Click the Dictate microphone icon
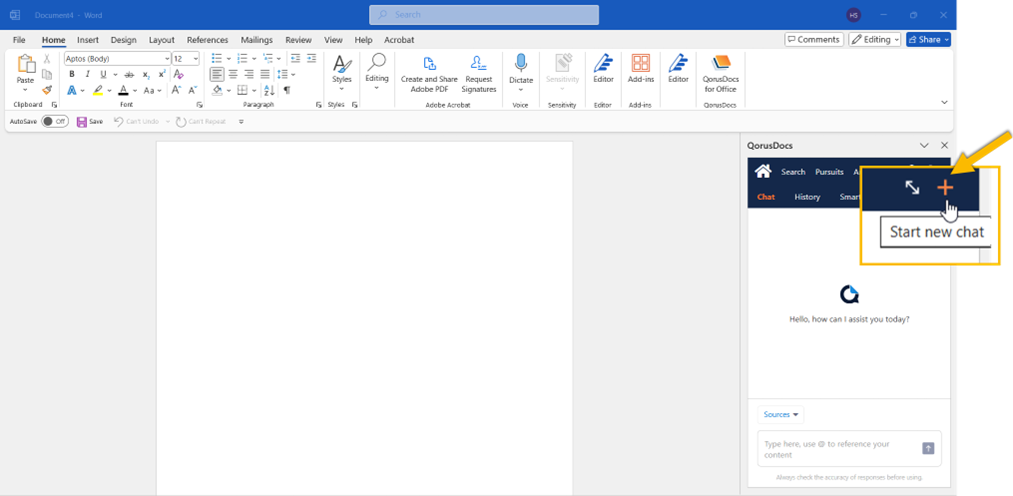Image resolution: width=1013 pixels, height=496 pixels. coord(521,66)
